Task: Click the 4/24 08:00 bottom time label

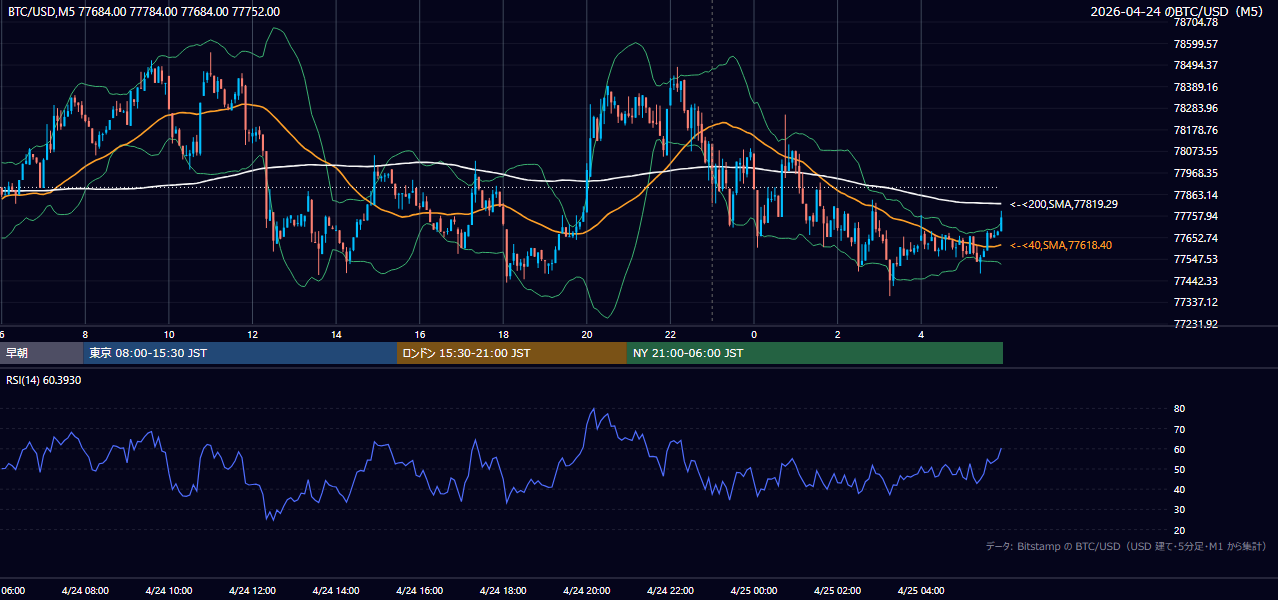Action: coord(85,591)
